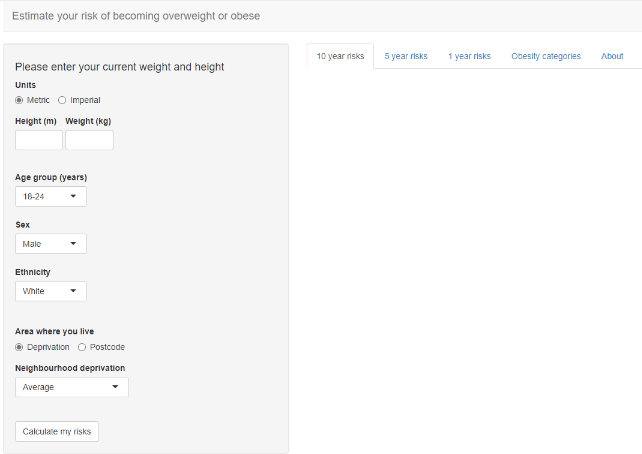Click the Calculate my risks button
The image size is (642, 454).
57,431
